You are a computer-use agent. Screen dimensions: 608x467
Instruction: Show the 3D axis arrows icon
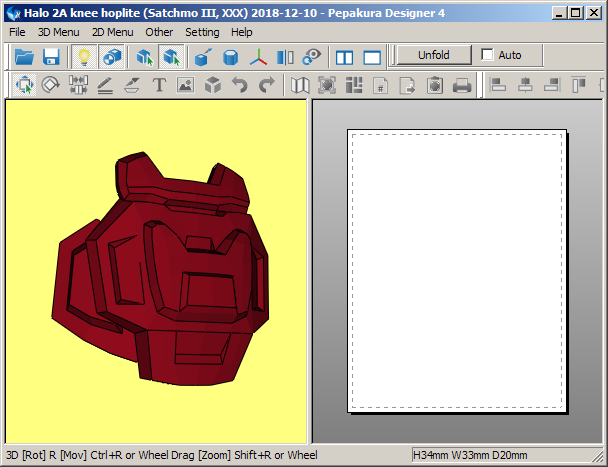[258, 57]
